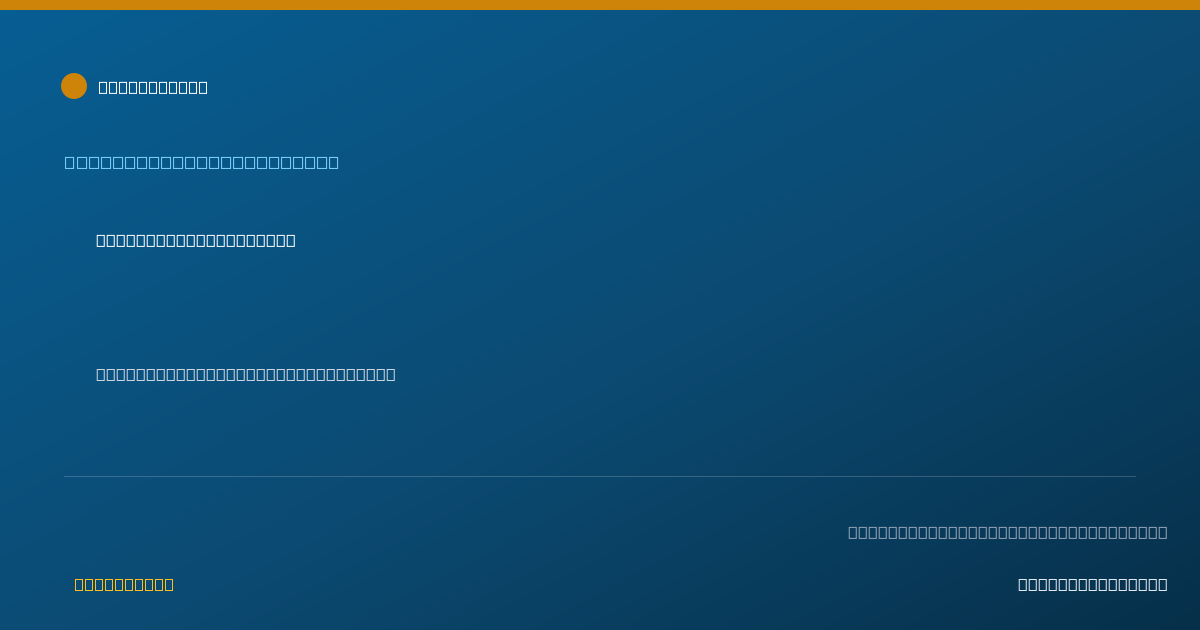Click the gray caption text above bottom-right label
Screen dimensions: 1200x630
point(1008,532)
